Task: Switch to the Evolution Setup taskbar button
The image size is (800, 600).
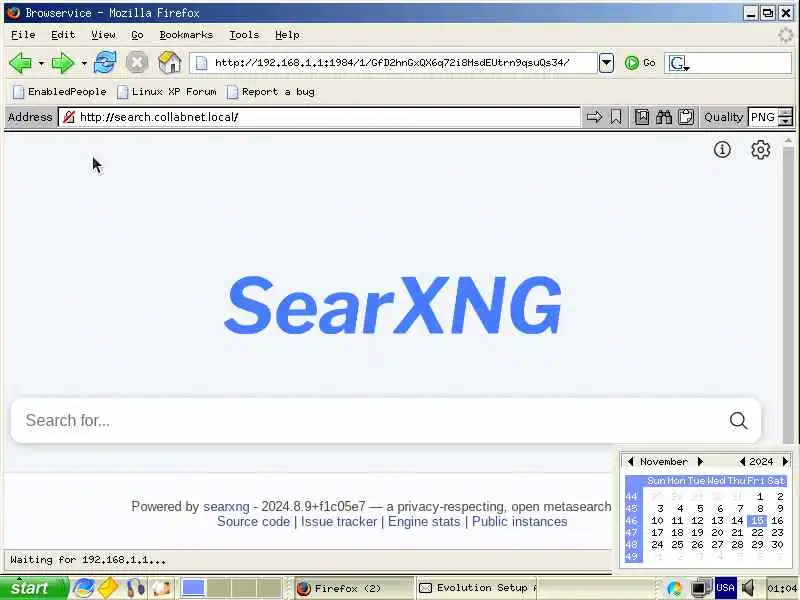Action: (x=476, y=588)
